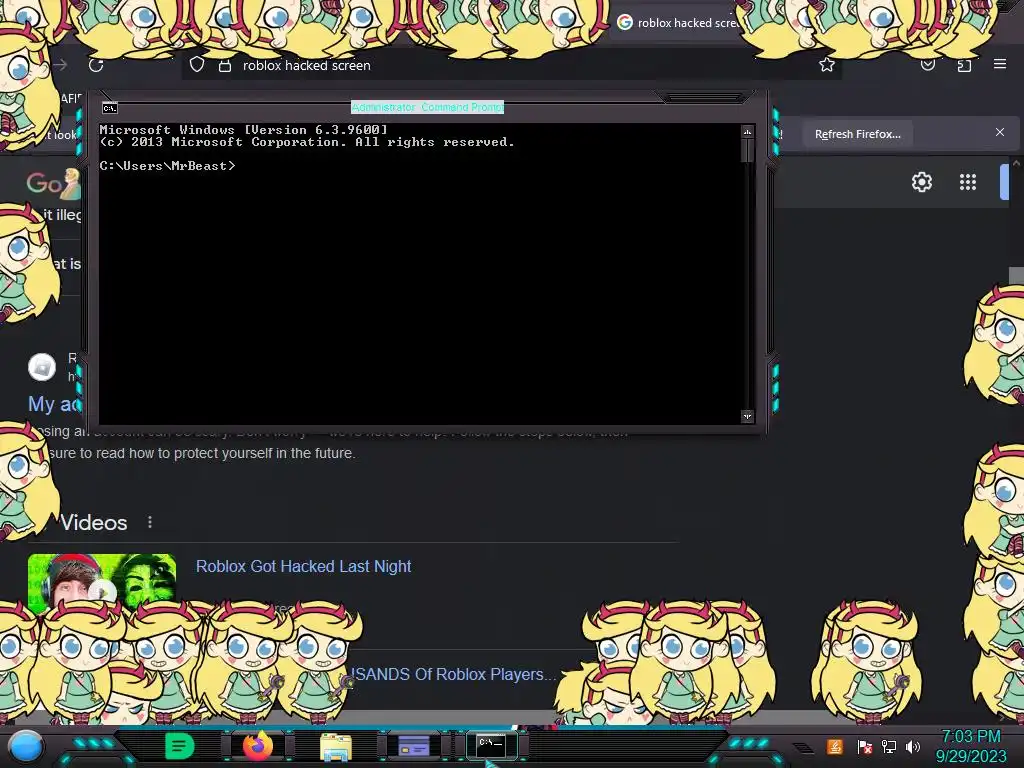Open the Pocket save icon in Firefox

point(928,65)
